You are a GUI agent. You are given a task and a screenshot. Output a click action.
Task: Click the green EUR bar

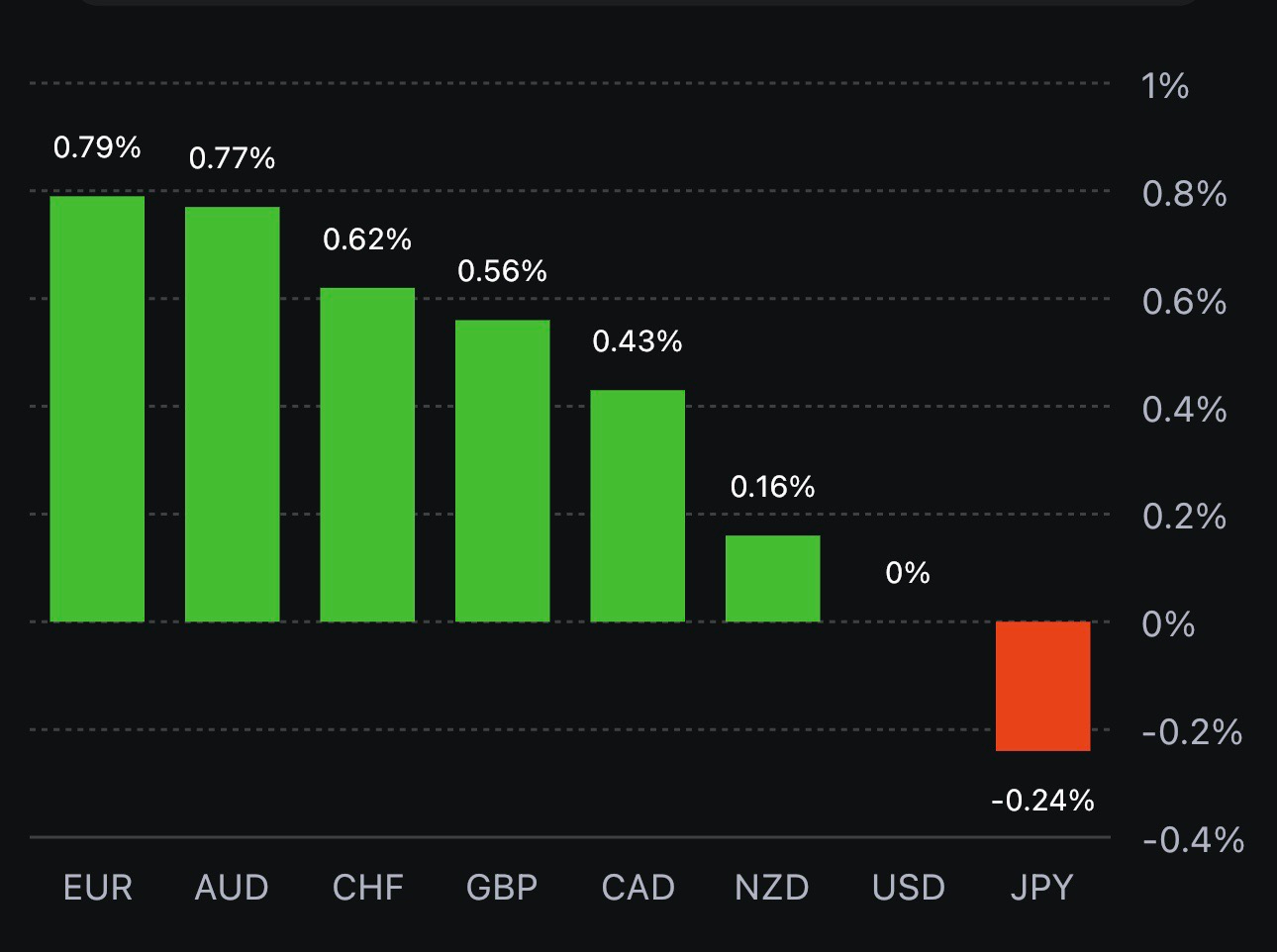coord(97,409)
